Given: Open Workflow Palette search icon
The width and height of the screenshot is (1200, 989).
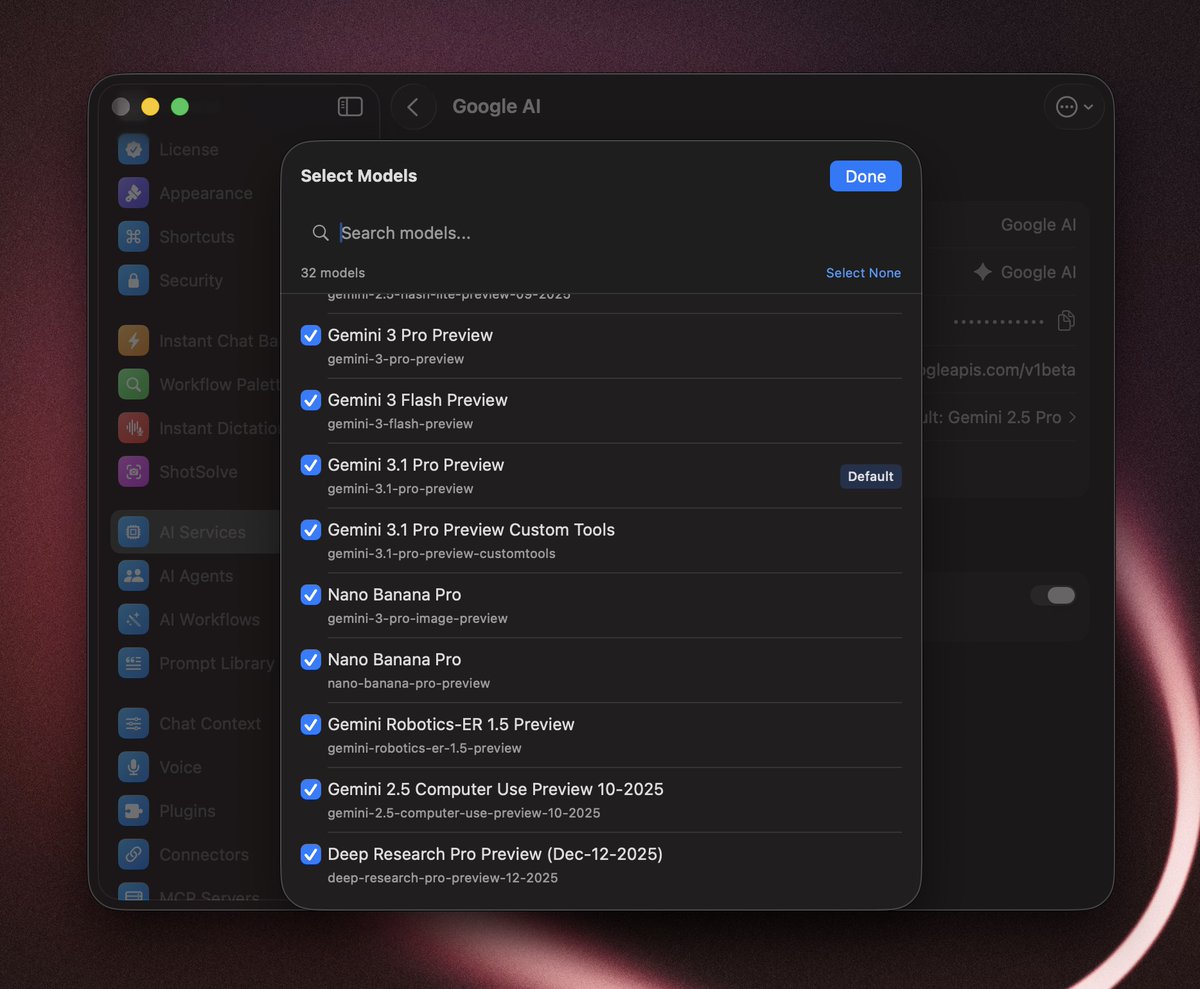Looking at the screenshot, I should pyautogui.click(x=133, y=384).
